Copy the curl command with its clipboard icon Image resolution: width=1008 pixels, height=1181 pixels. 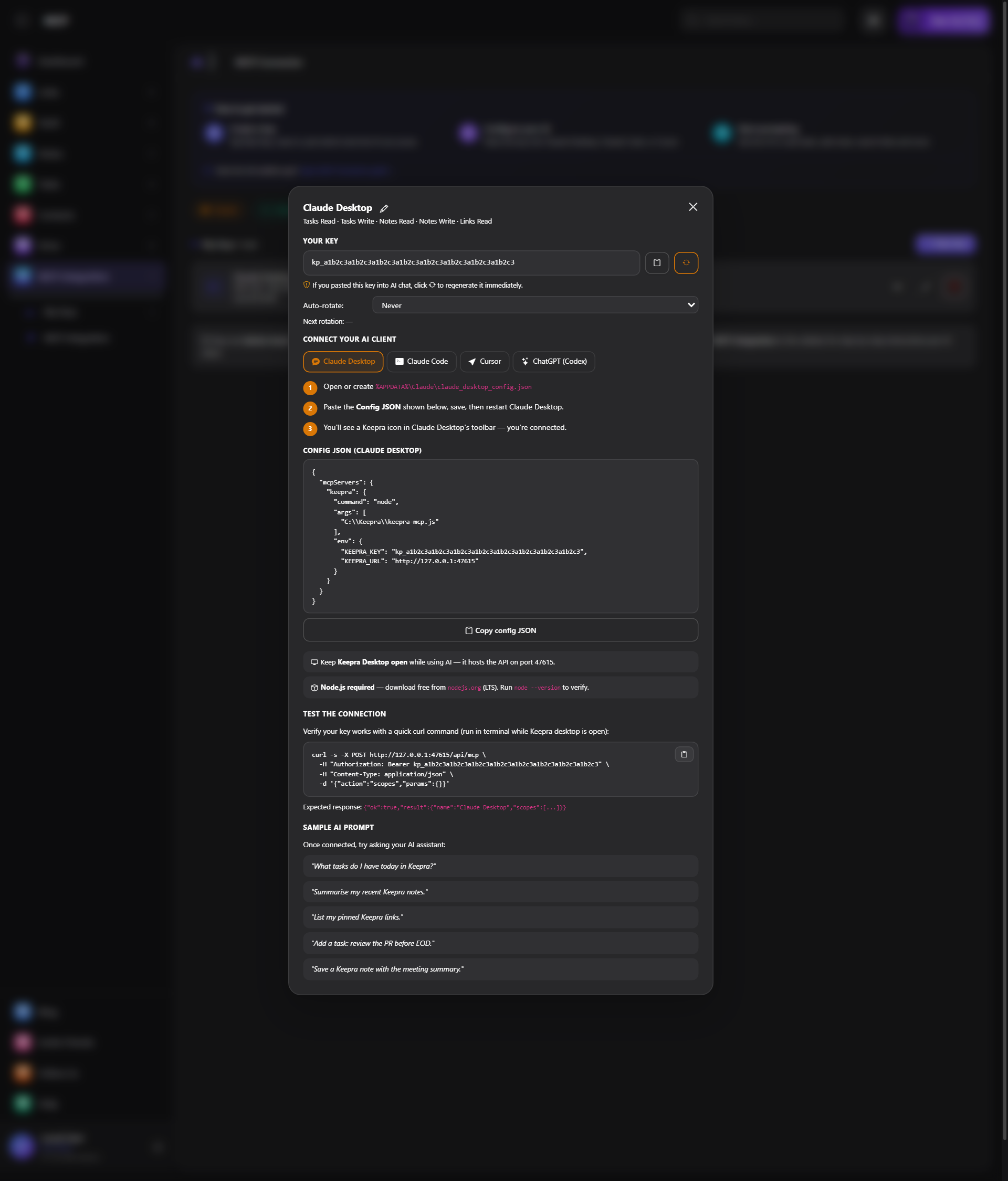click(684, 754)
